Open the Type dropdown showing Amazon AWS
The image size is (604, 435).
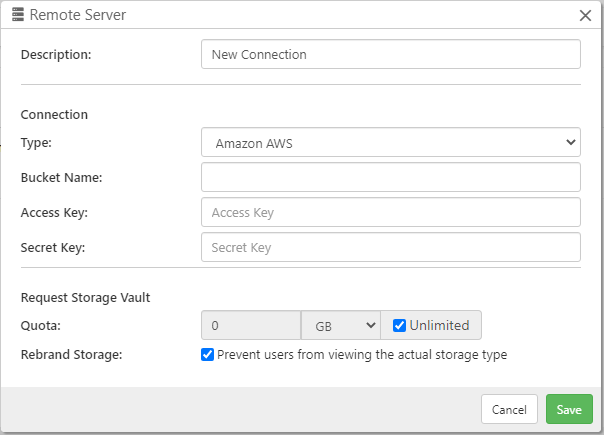[390, 143]
